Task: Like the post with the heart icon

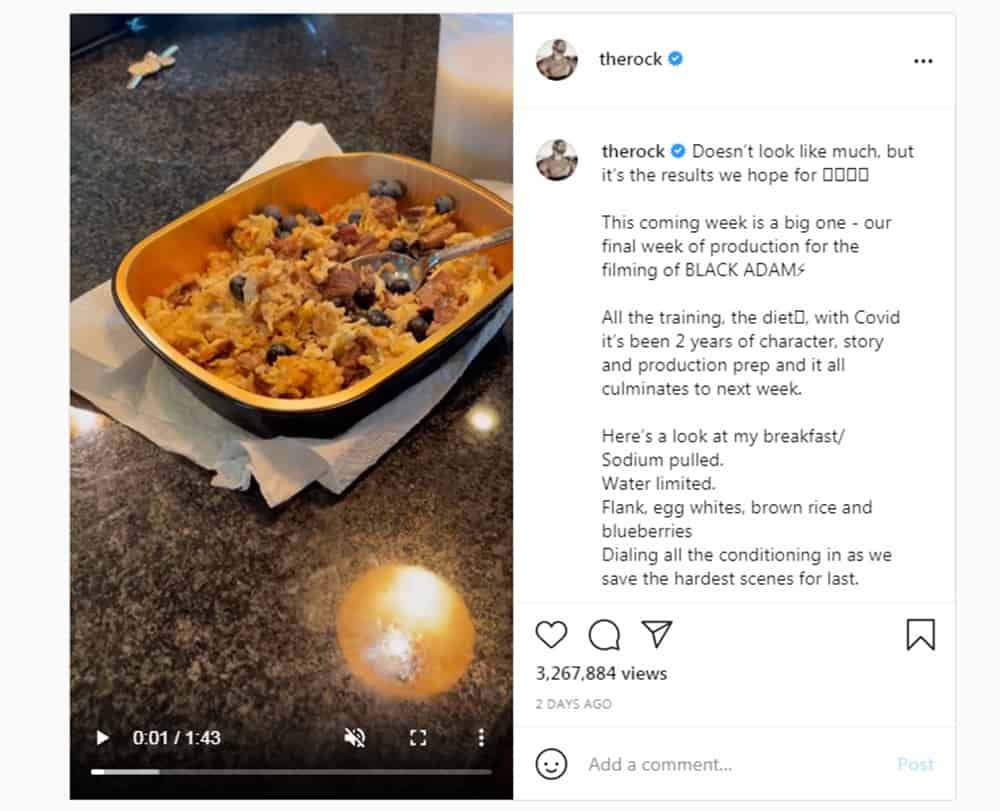Action: click(x=551, y=634)
